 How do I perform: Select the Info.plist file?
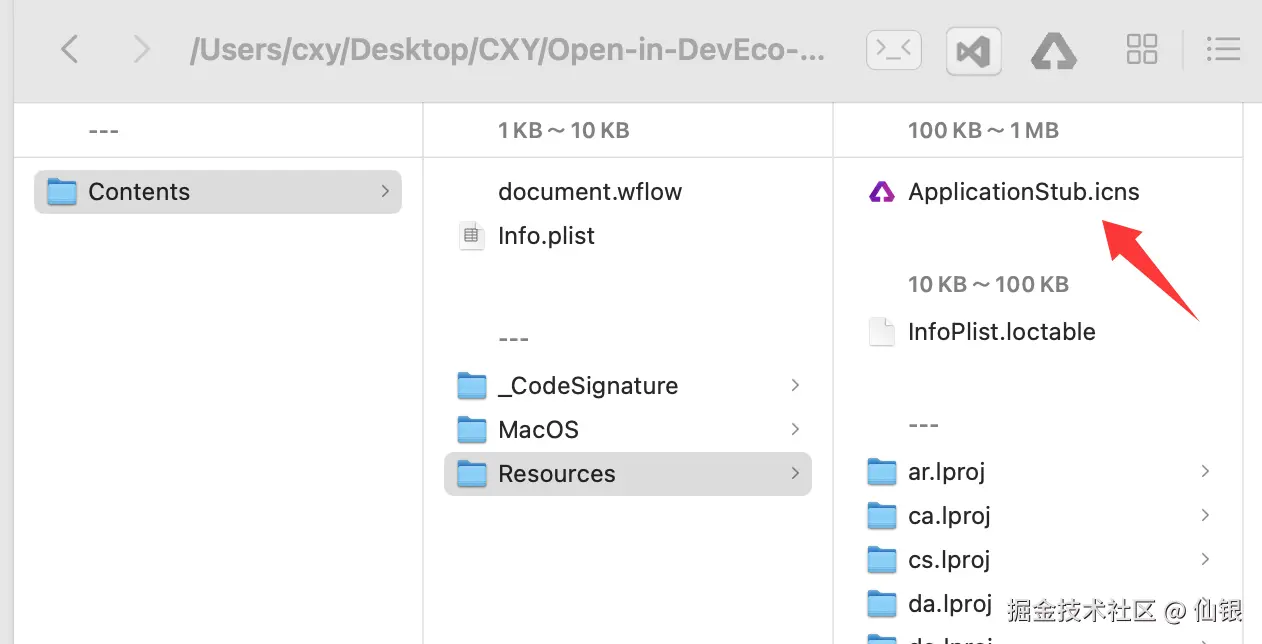546,236
